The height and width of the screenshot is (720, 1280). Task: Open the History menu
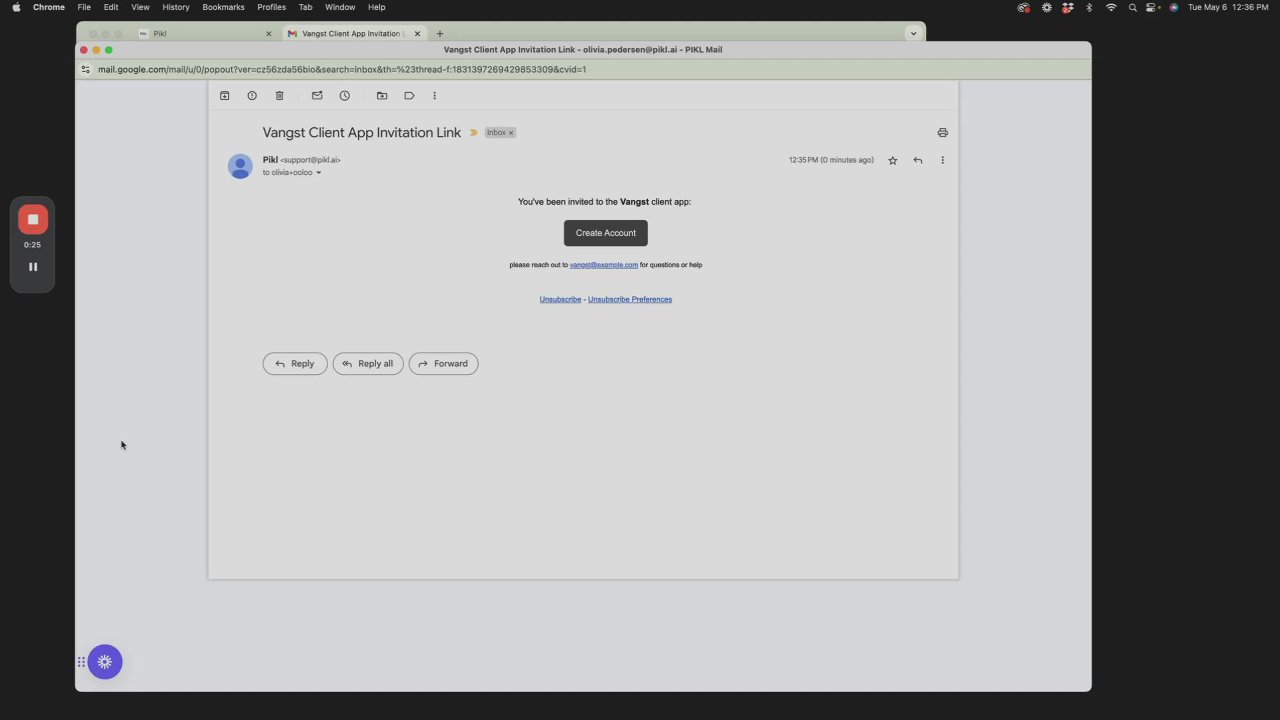coord(176,7)
